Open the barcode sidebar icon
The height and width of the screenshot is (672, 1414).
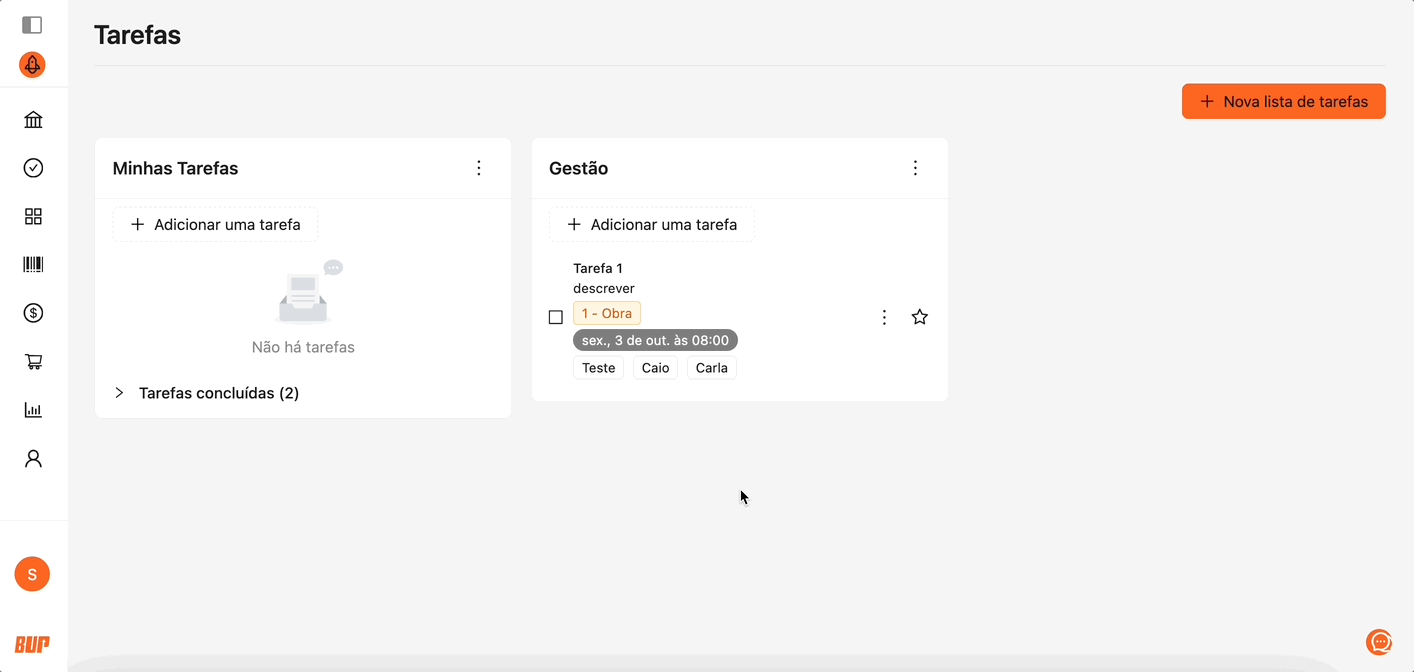coord(33,264)
